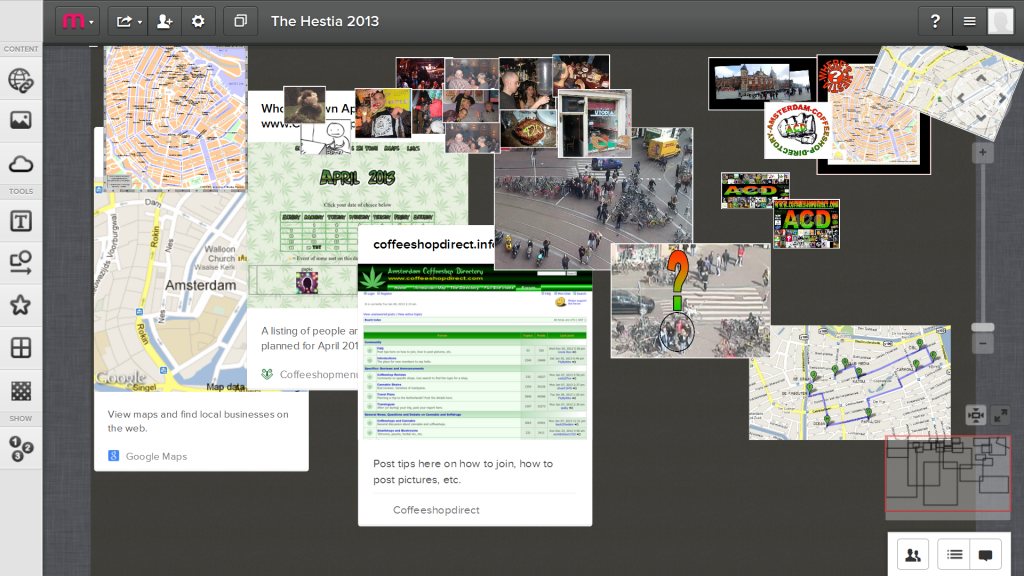Toggle the chat comments panel
This screenshot has height=576, width=1024.
tap(985, 555)
